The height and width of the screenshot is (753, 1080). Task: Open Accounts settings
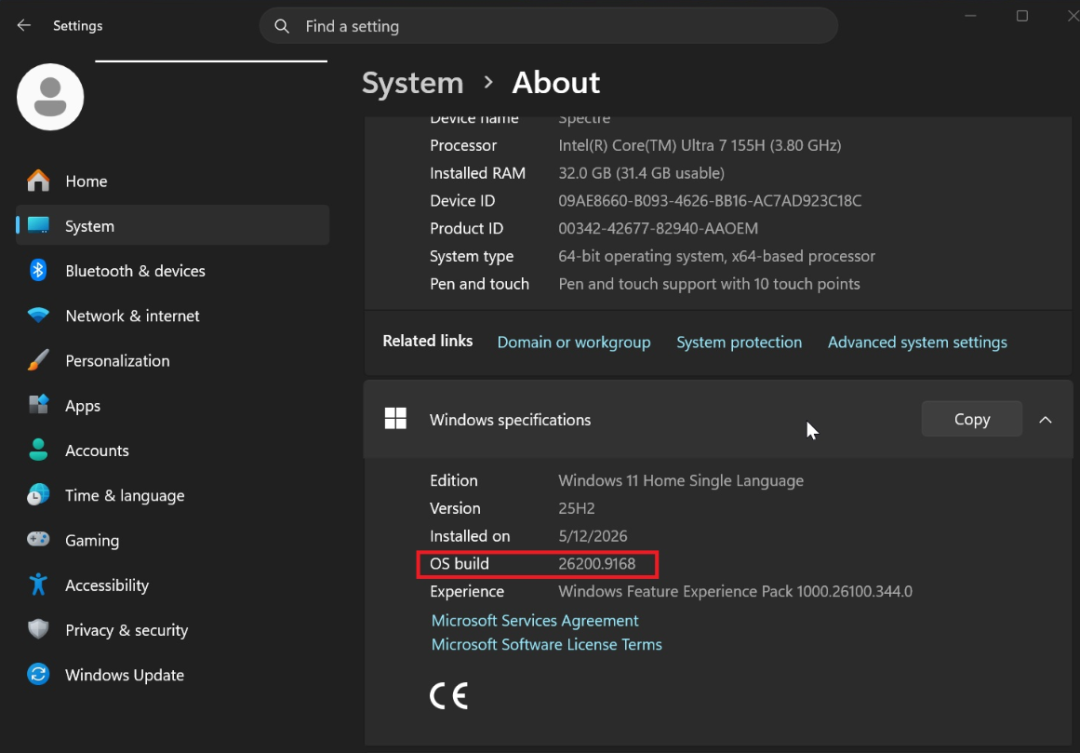172,450
